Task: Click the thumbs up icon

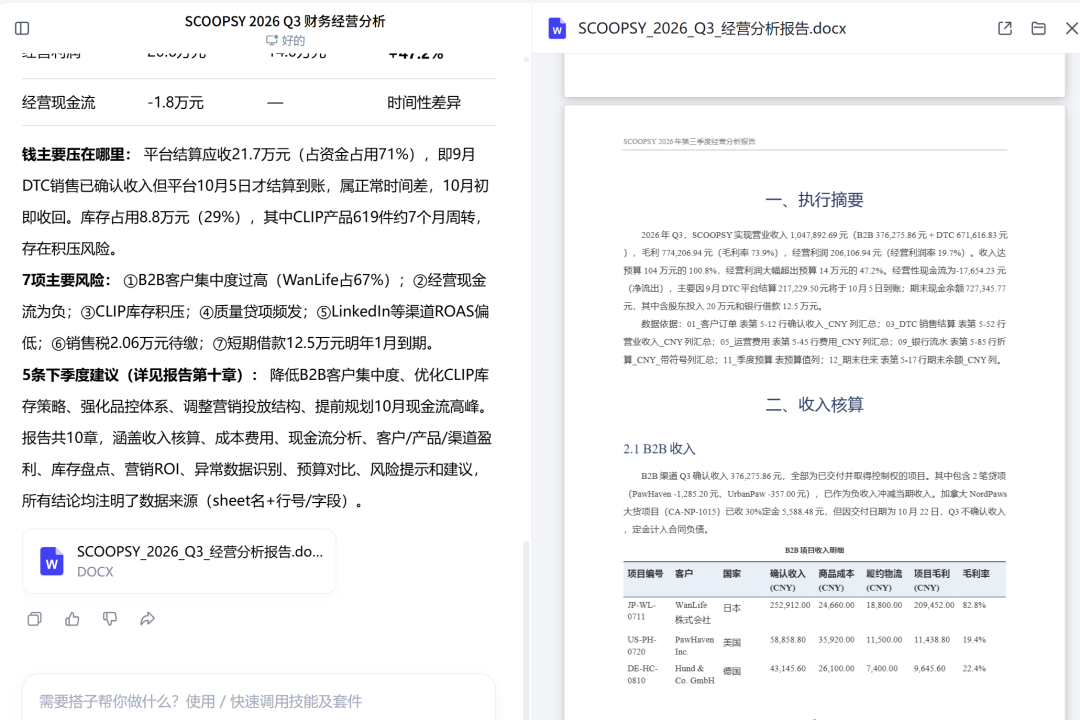Action: pyautogui.click(x=72, y=619)
